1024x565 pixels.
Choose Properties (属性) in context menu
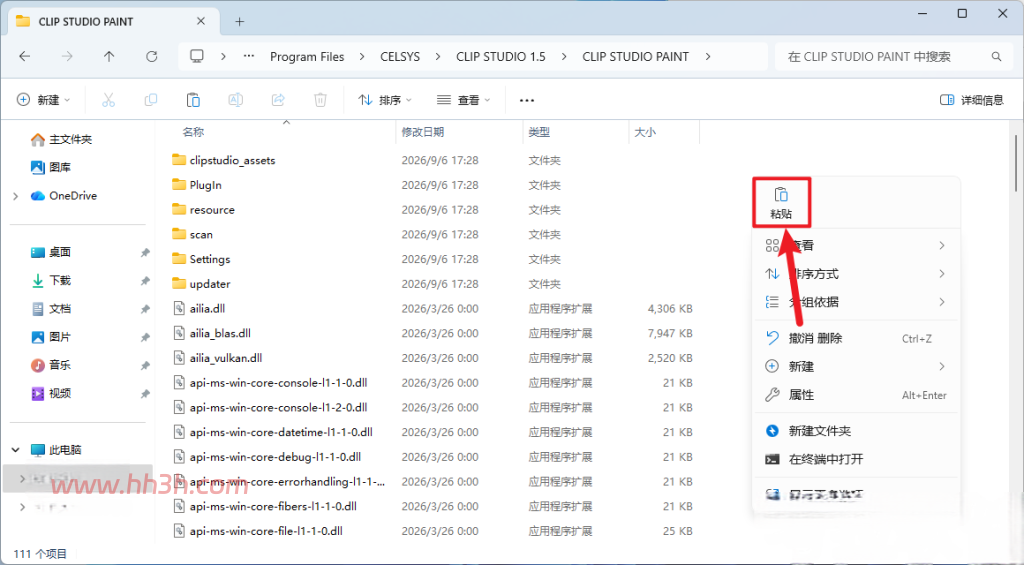click(x=856, y=395)
